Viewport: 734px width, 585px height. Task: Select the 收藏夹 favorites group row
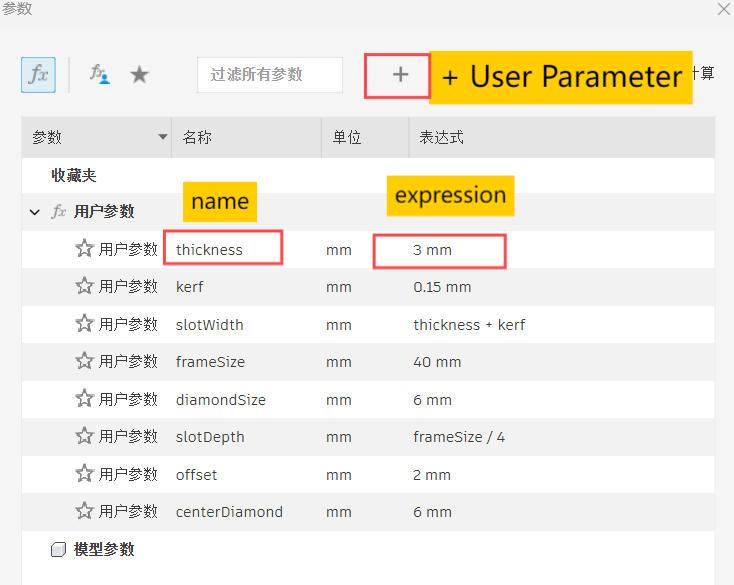(x=368, y=176)
